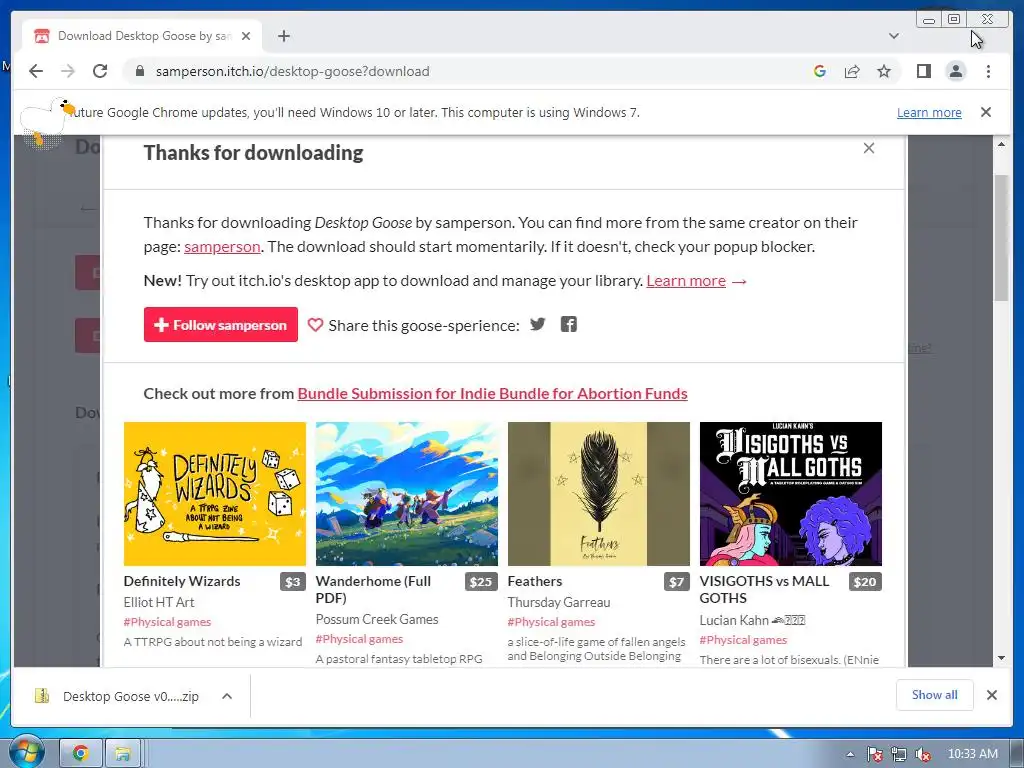
Task: Open the Google search icon in address bar
Action: tap(820, 71)
